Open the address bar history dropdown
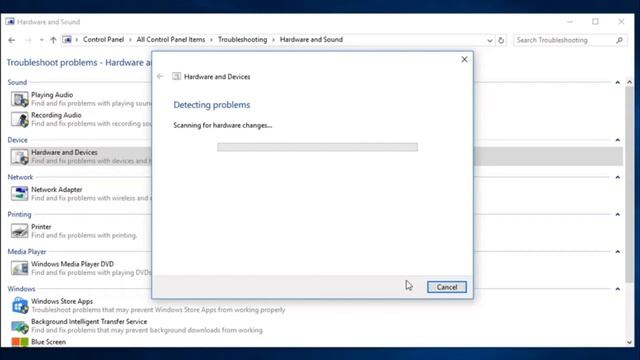 pos(489,40)
